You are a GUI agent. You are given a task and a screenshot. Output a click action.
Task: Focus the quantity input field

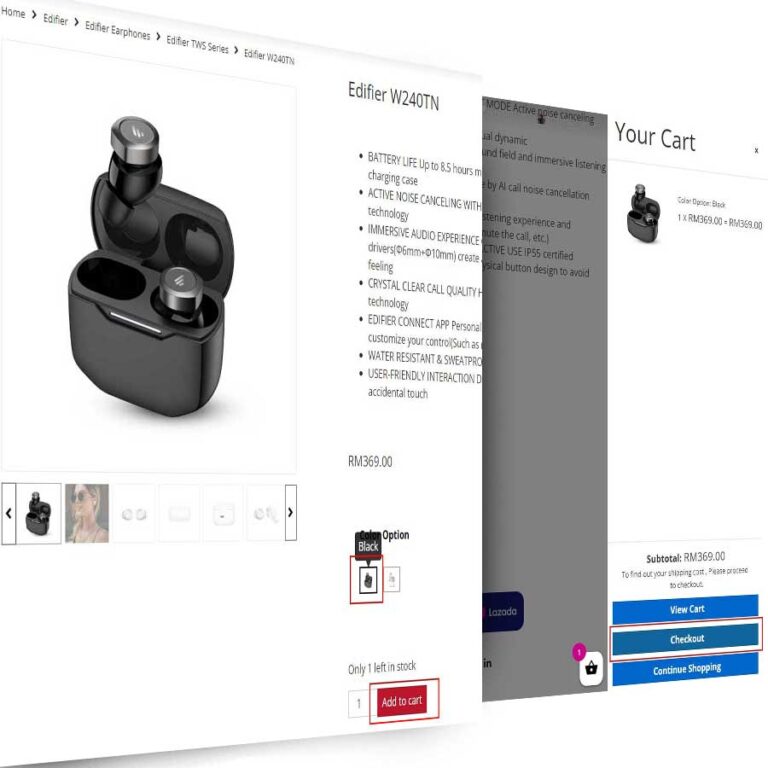click(359, 704)
